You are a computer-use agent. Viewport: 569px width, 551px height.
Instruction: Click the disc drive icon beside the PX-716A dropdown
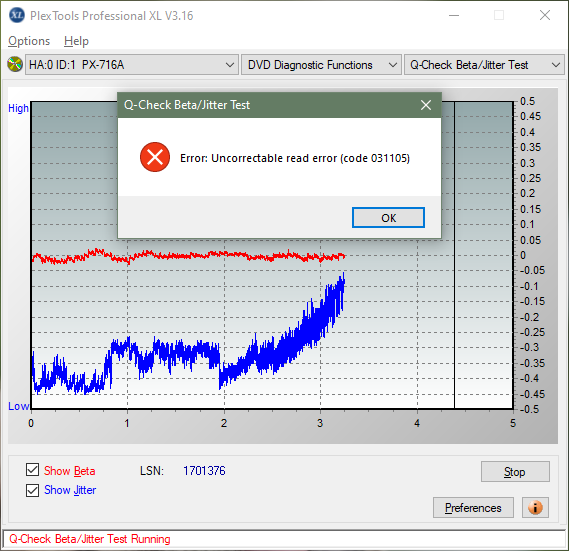point(15,65)
